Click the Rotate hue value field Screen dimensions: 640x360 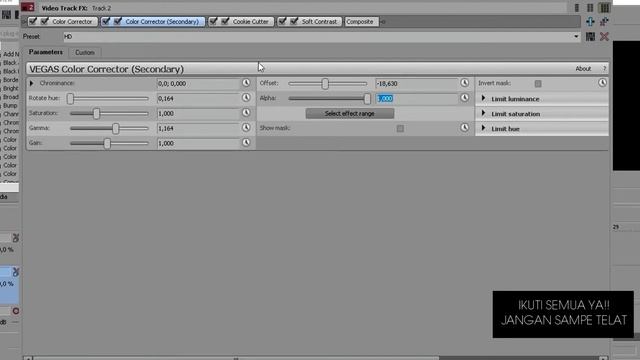[198, 98]
